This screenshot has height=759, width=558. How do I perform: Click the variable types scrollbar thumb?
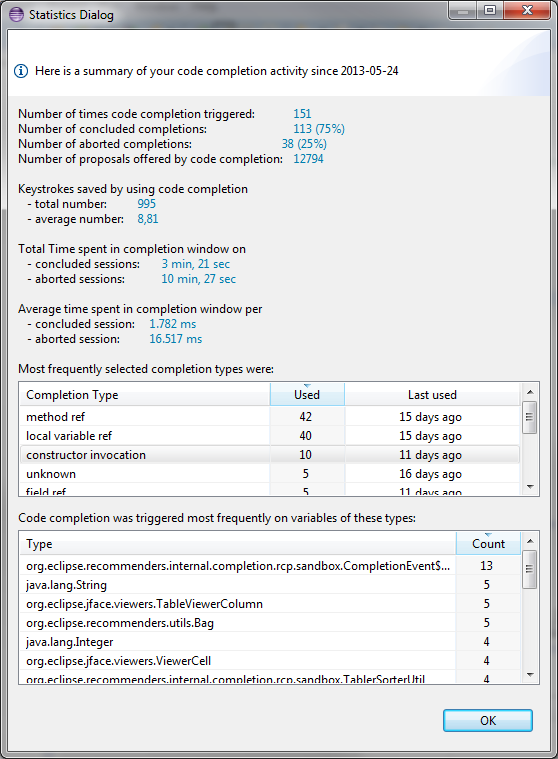[x=530, y=569]
